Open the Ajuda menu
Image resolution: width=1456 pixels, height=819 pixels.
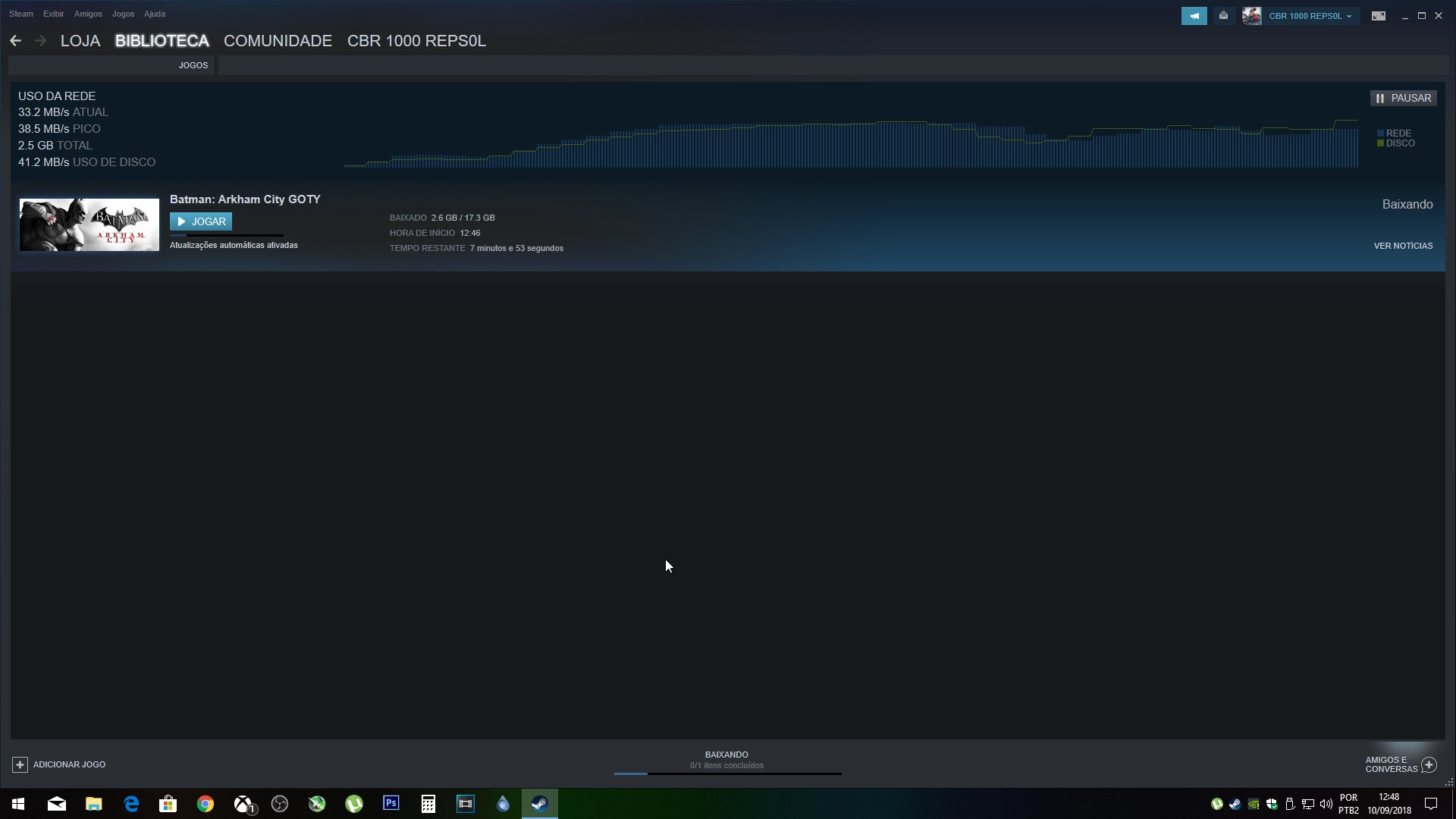(155, 14)
